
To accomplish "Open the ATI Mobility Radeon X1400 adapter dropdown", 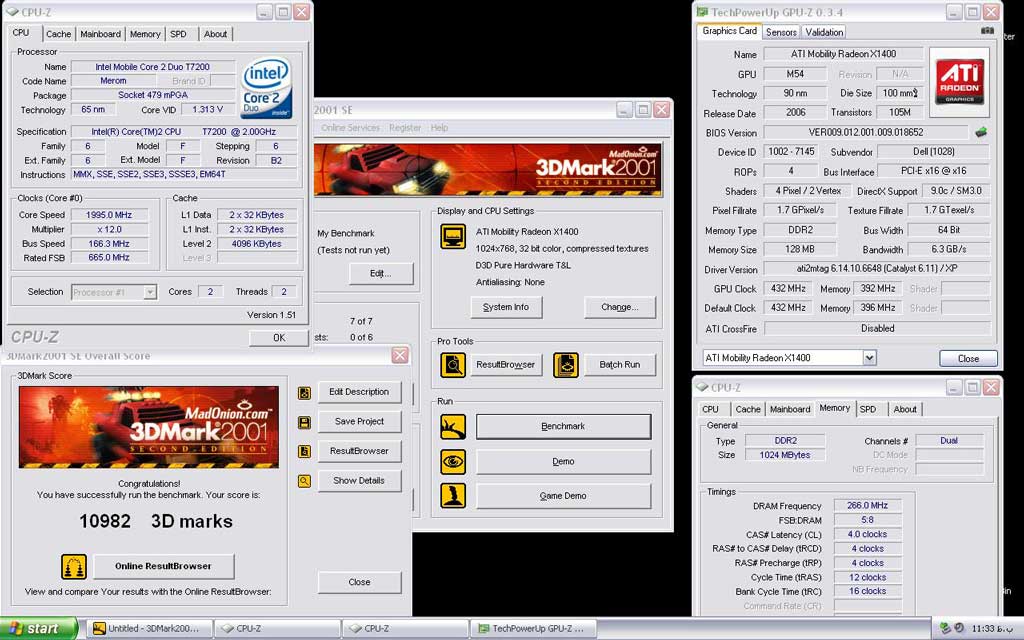I will tap(869, 358).
